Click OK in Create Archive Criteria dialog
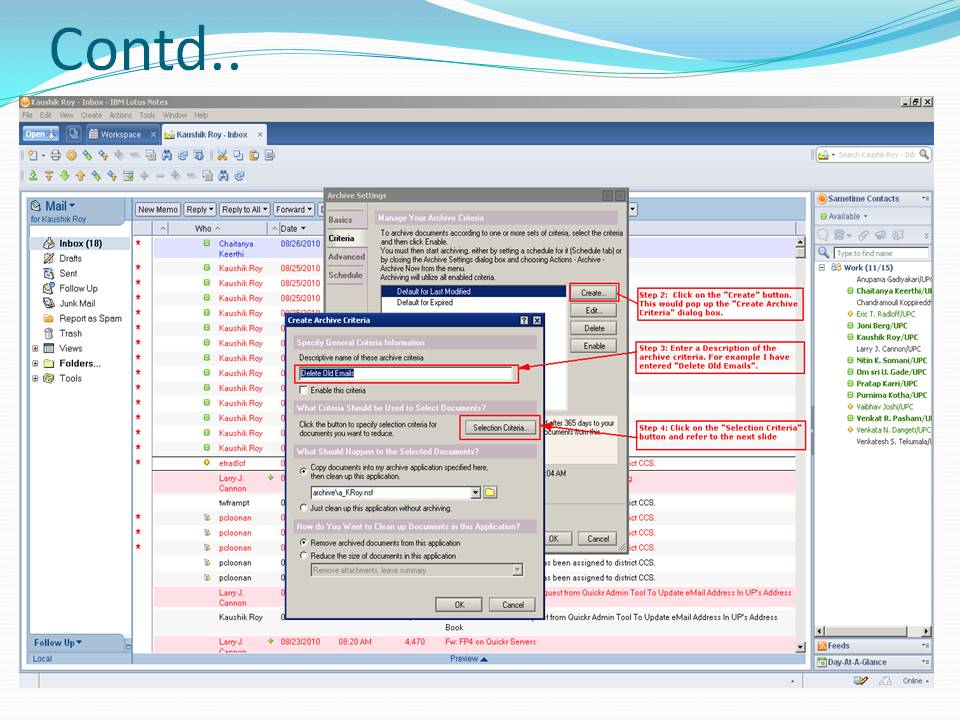 point(459,605)
